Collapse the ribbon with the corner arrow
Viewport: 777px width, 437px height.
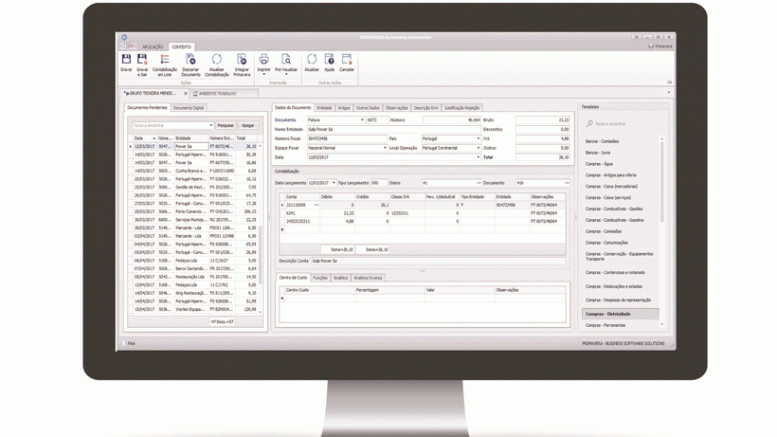click(x=669, y=82)
